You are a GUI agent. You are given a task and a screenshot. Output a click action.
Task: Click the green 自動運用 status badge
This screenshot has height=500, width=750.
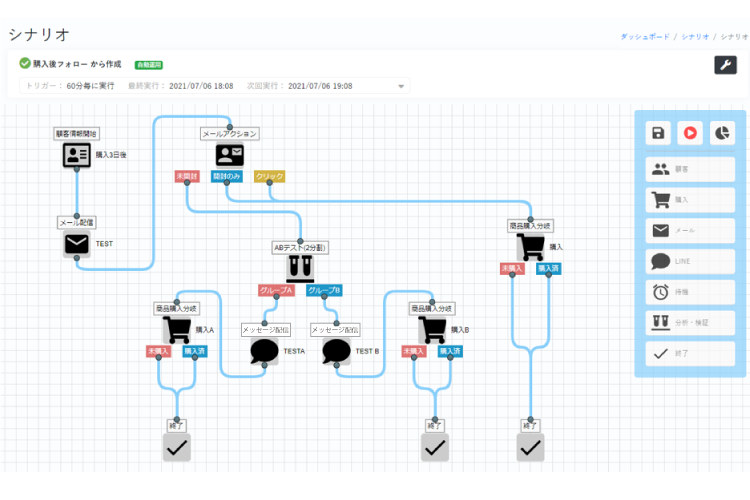[x=149, y=65]
